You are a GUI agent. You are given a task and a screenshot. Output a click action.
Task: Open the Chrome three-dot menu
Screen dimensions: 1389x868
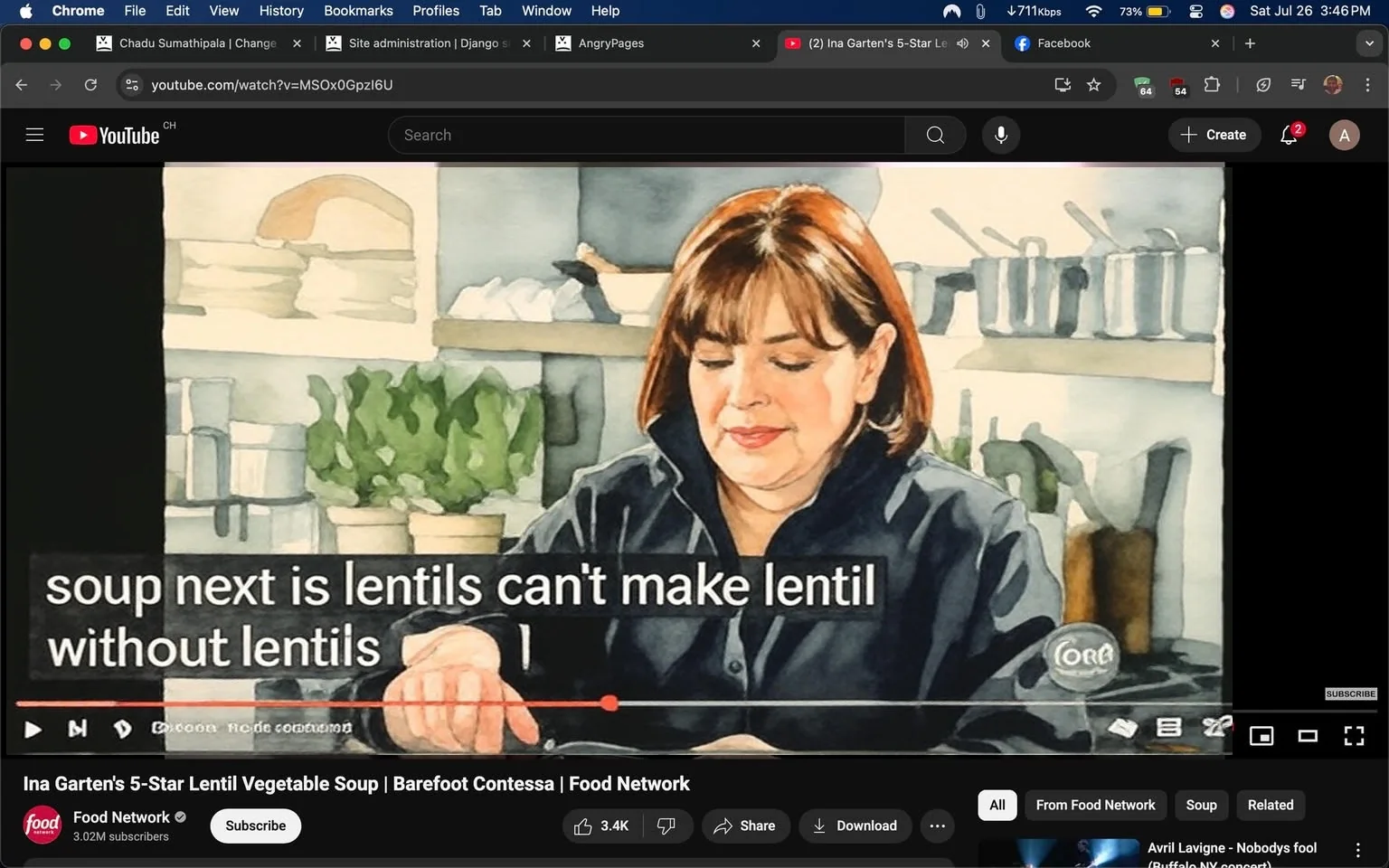click(1367, 84)
